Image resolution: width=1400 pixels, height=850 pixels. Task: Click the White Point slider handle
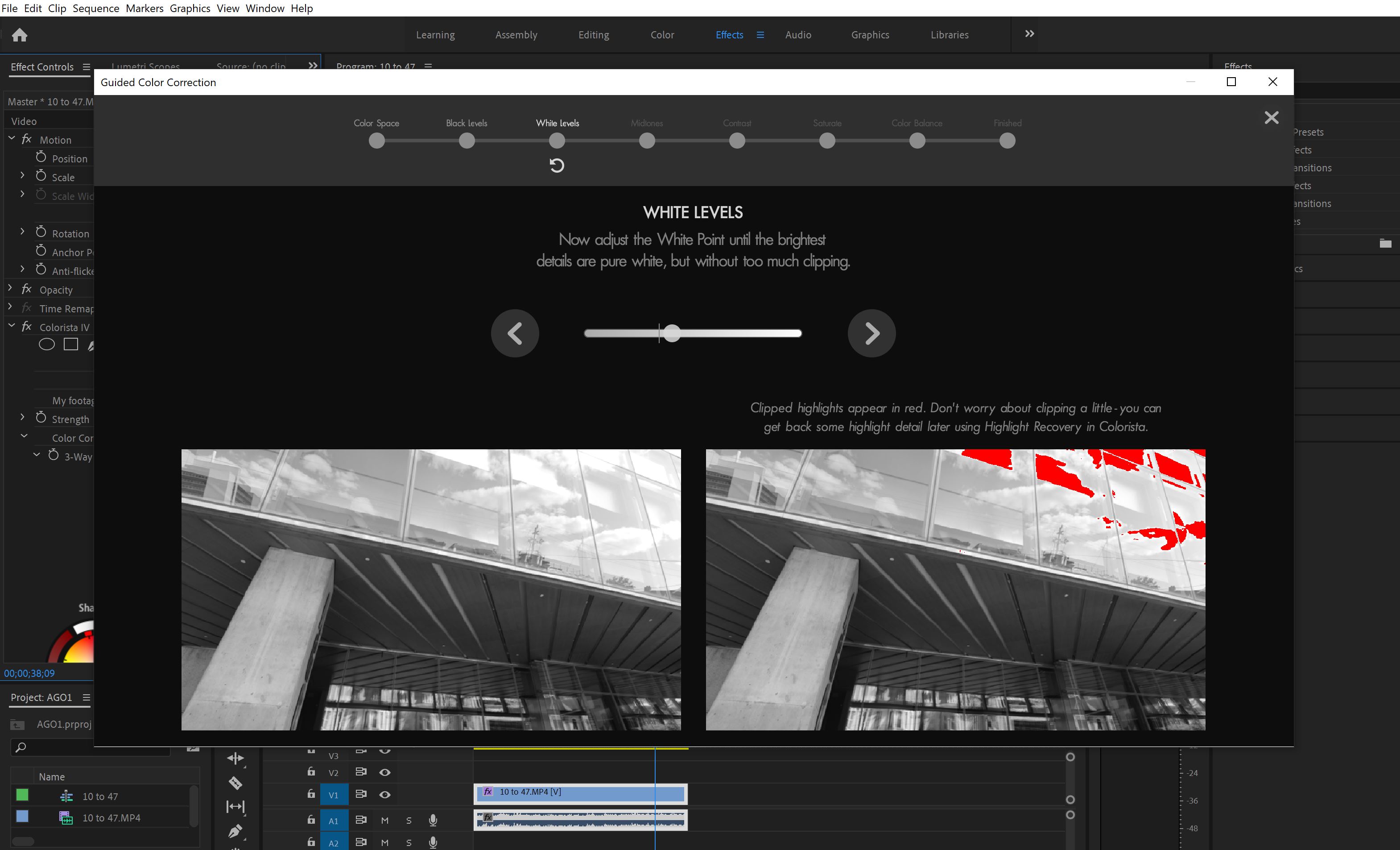(672, 334)
